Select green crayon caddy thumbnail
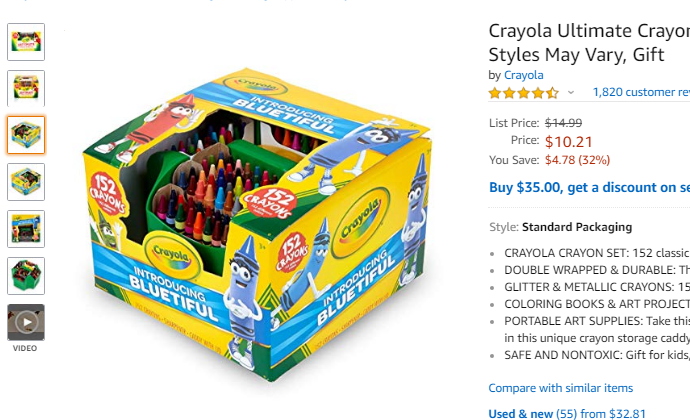Viewport: 690px width, 420px height. pos(26,276)
